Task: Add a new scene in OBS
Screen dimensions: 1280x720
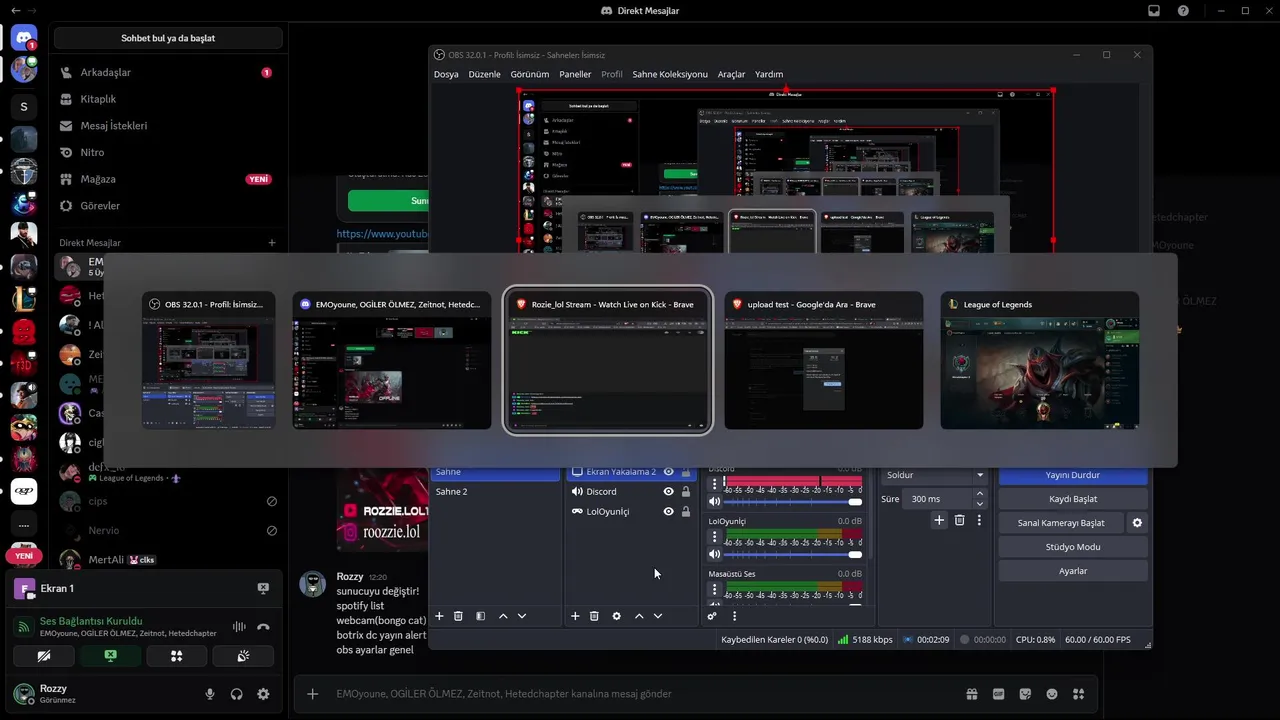Action: tap(439, 616)
